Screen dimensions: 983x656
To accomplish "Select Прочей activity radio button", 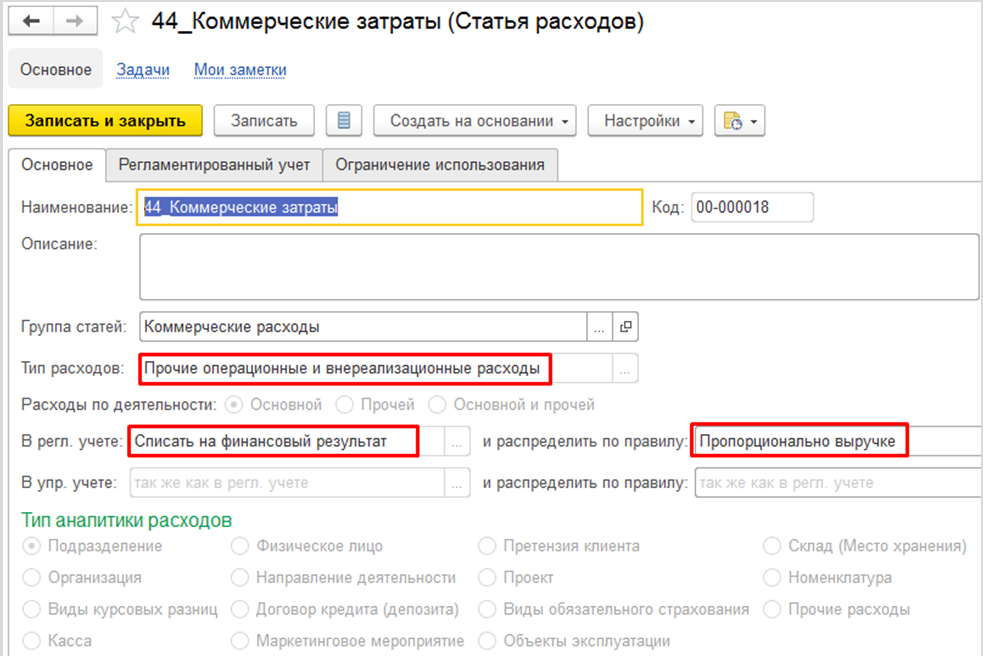I will pos(345,405).
